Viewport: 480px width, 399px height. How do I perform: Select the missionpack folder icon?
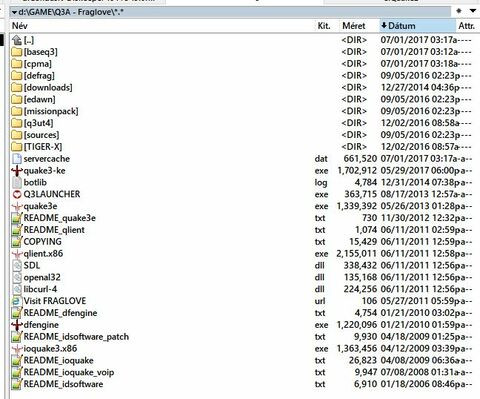(17, 111)
